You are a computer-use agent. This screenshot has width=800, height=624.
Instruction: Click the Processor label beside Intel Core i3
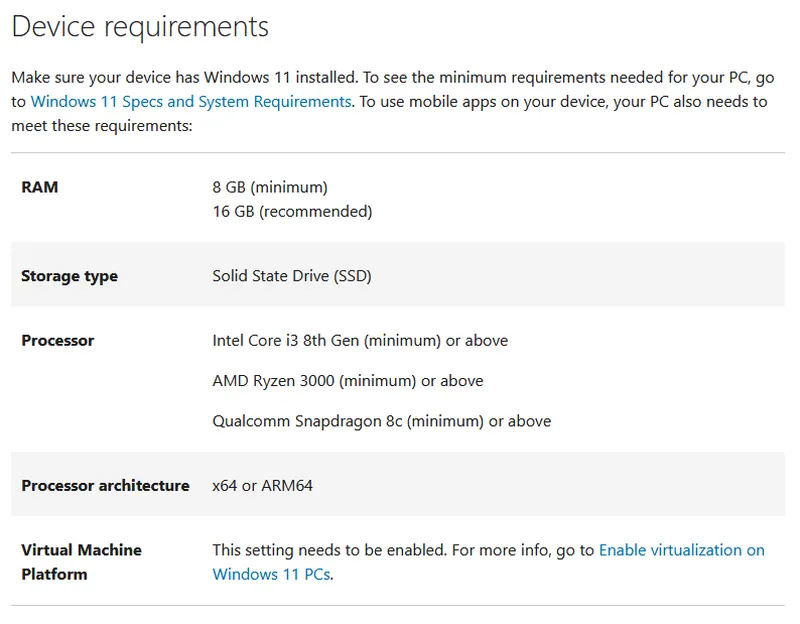[57, 341]
